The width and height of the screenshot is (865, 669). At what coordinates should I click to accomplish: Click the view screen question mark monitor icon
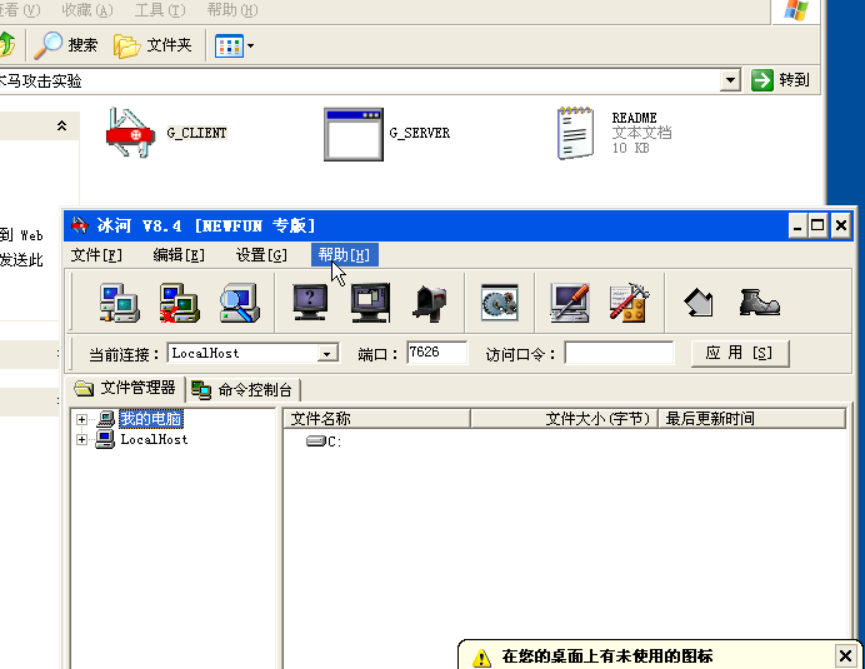pyautogui.click(x=310, y=302)
